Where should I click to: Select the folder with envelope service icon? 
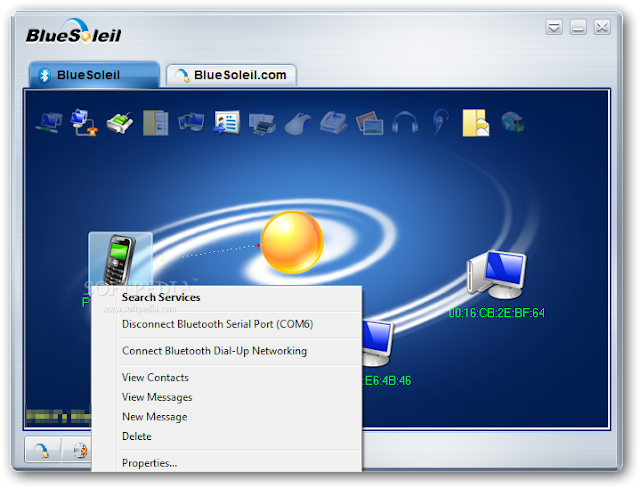click(x=476, y=122)
